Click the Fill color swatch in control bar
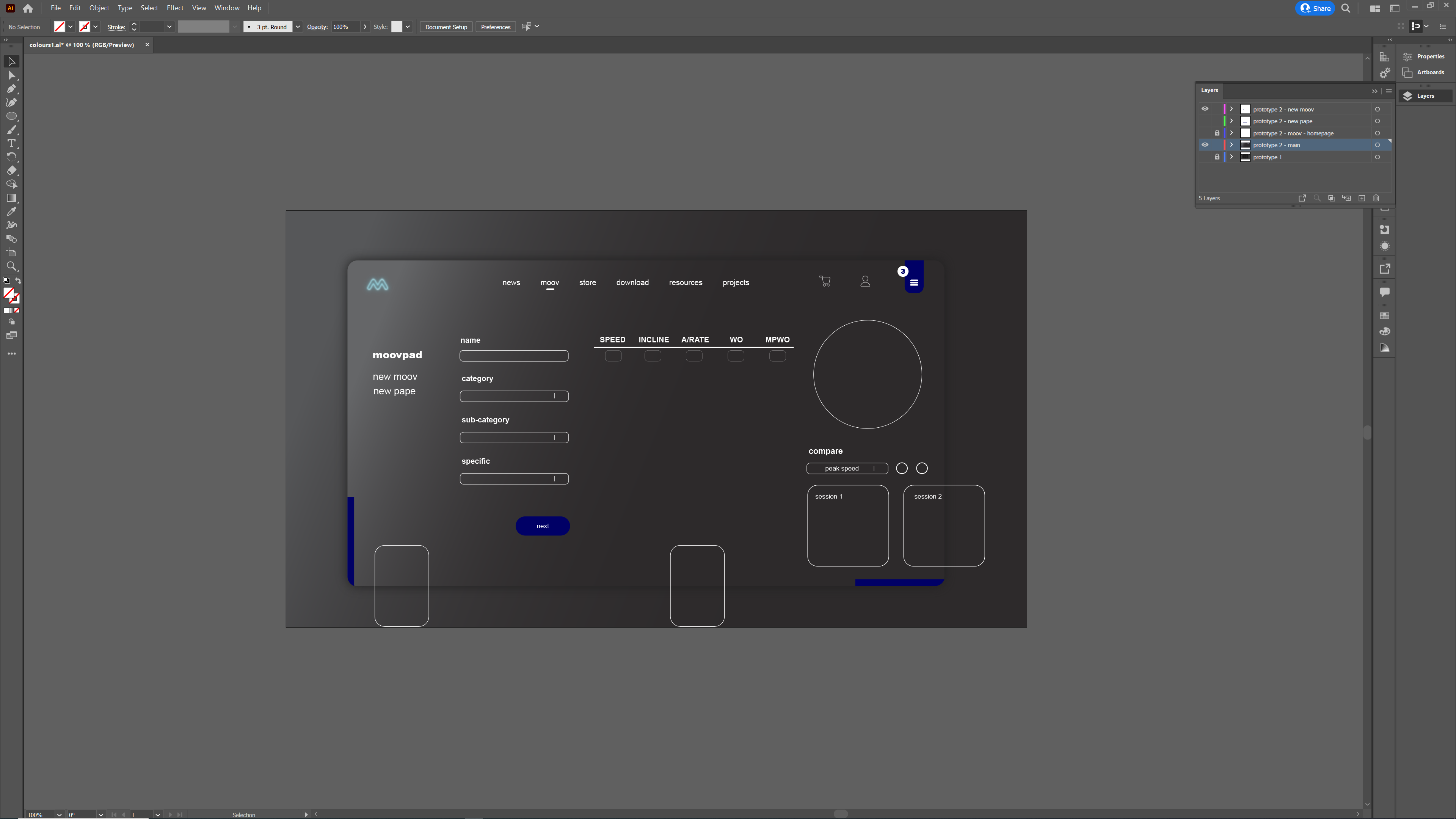Screen dimensions: 1456x819 point(59,27)
